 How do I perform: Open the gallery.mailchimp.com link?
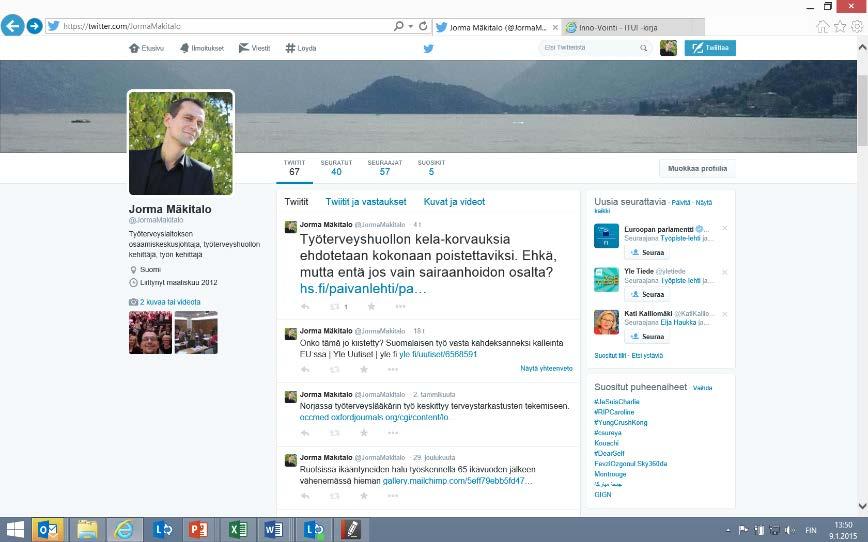pyautogui.click(x=458, y=481)
